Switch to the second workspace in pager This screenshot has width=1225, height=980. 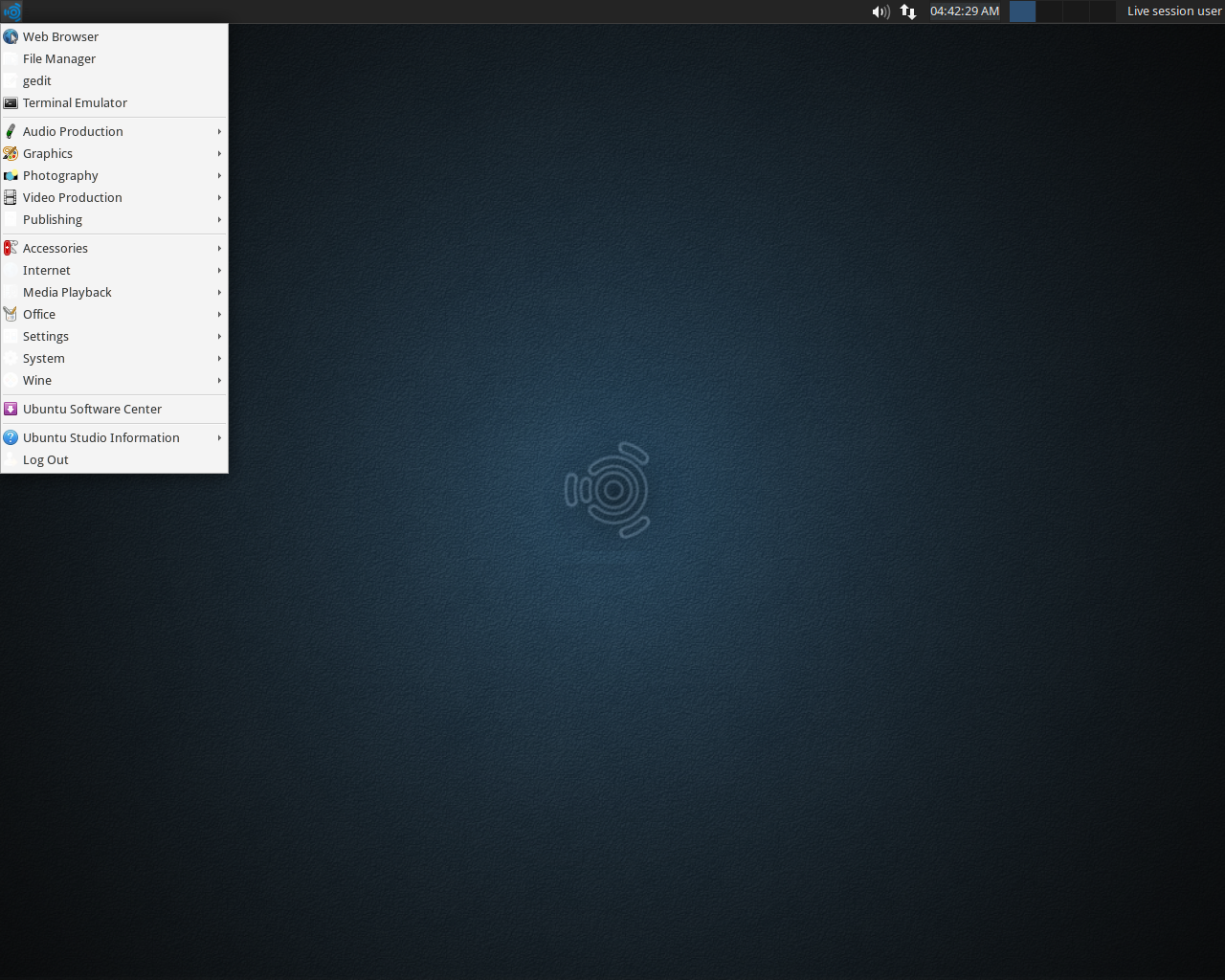[x=1049, y=11]
